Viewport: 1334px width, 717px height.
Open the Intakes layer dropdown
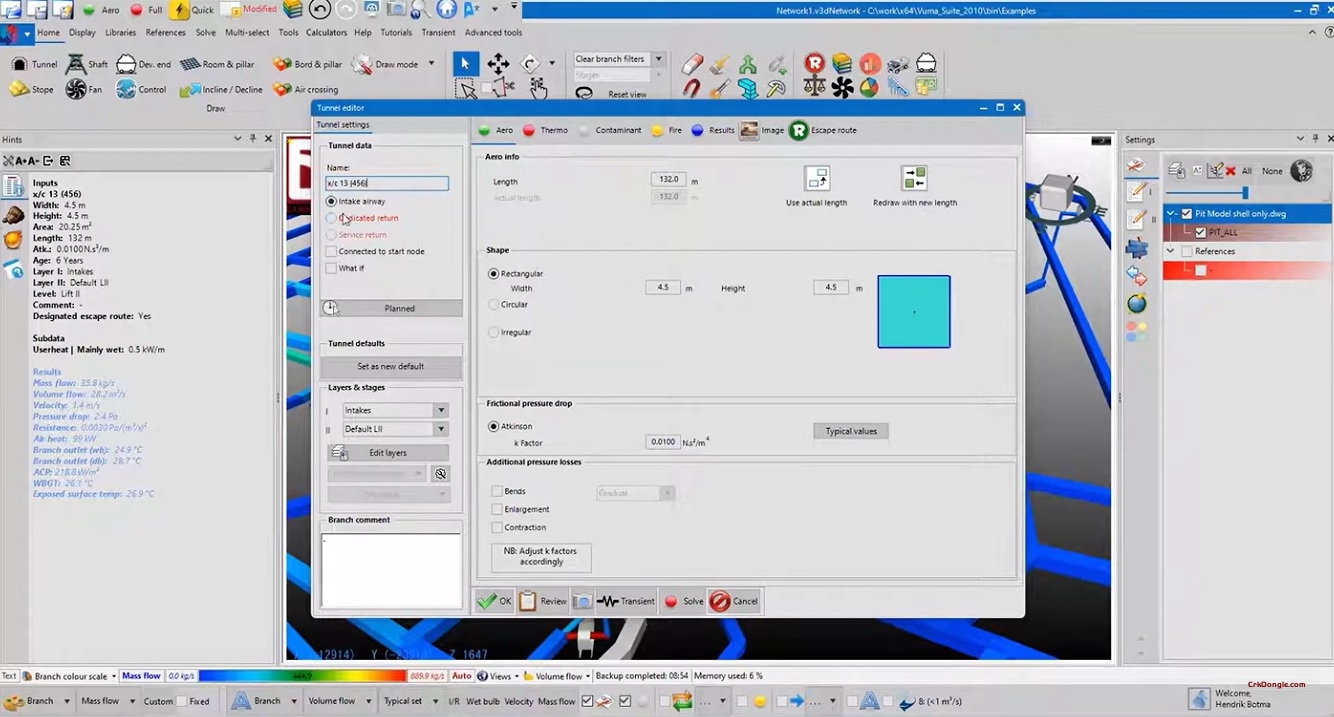tap(440, 410)
